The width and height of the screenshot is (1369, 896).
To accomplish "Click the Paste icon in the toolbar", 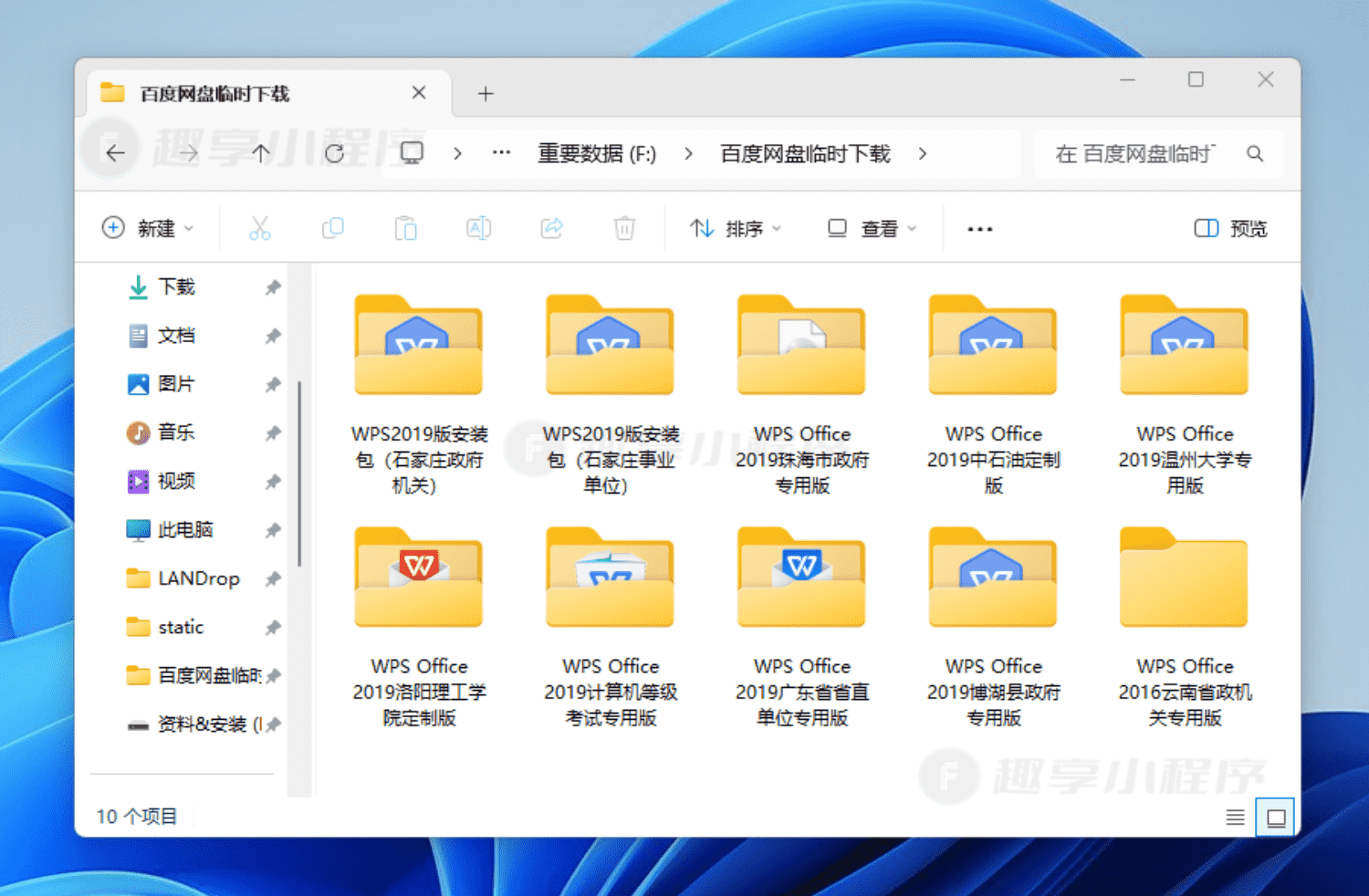I will pos(405,228).
